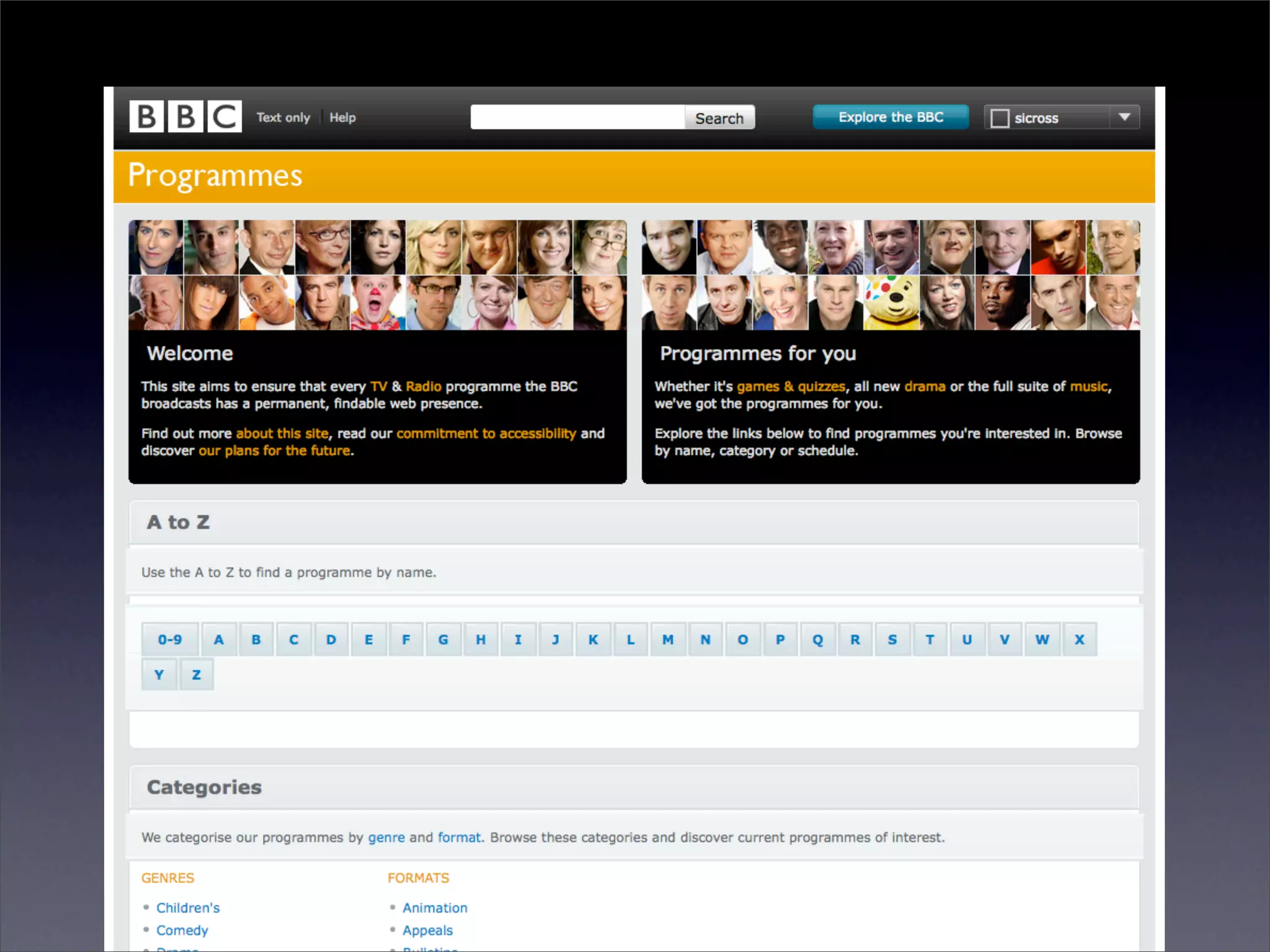Viewport: 1270px width, 952px height.
Task: Click the Categories section heading
Action: tap(204, 787)
